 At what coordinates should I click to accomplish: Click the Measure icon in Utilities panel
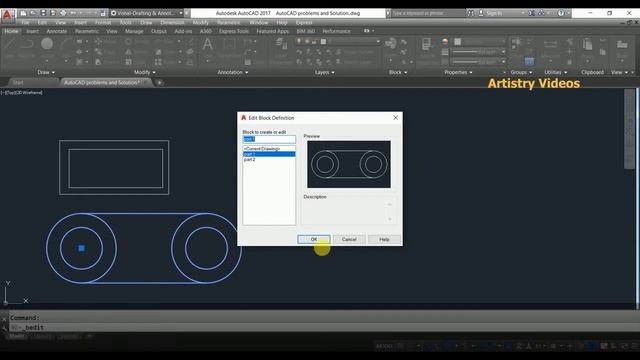click(550, 45)
